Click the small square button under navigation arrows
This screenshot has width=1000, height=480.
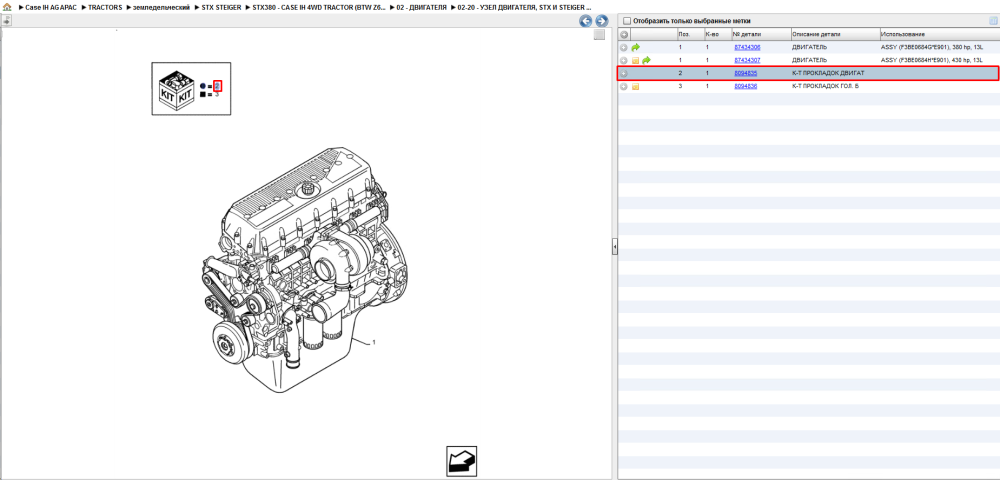pyautogui.click(x=599, y=35)
